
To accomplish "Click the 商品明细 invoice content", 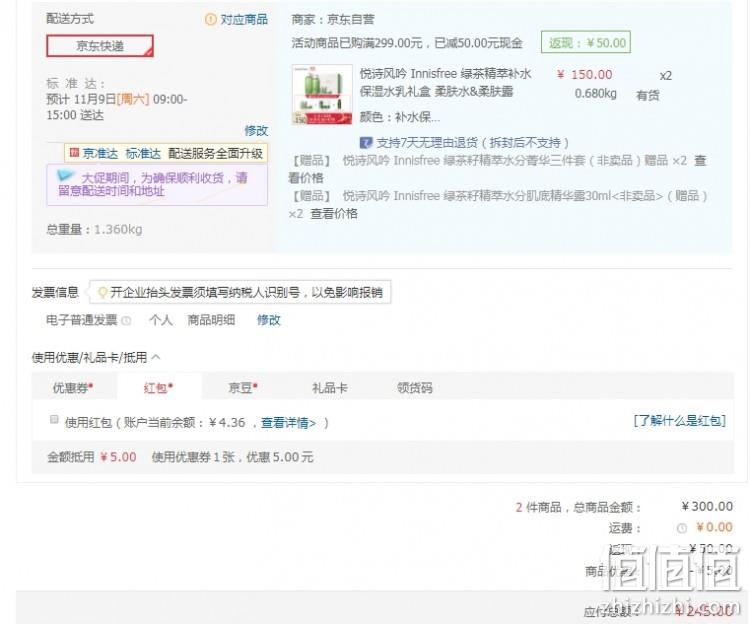I will click(x=211, y=320).
